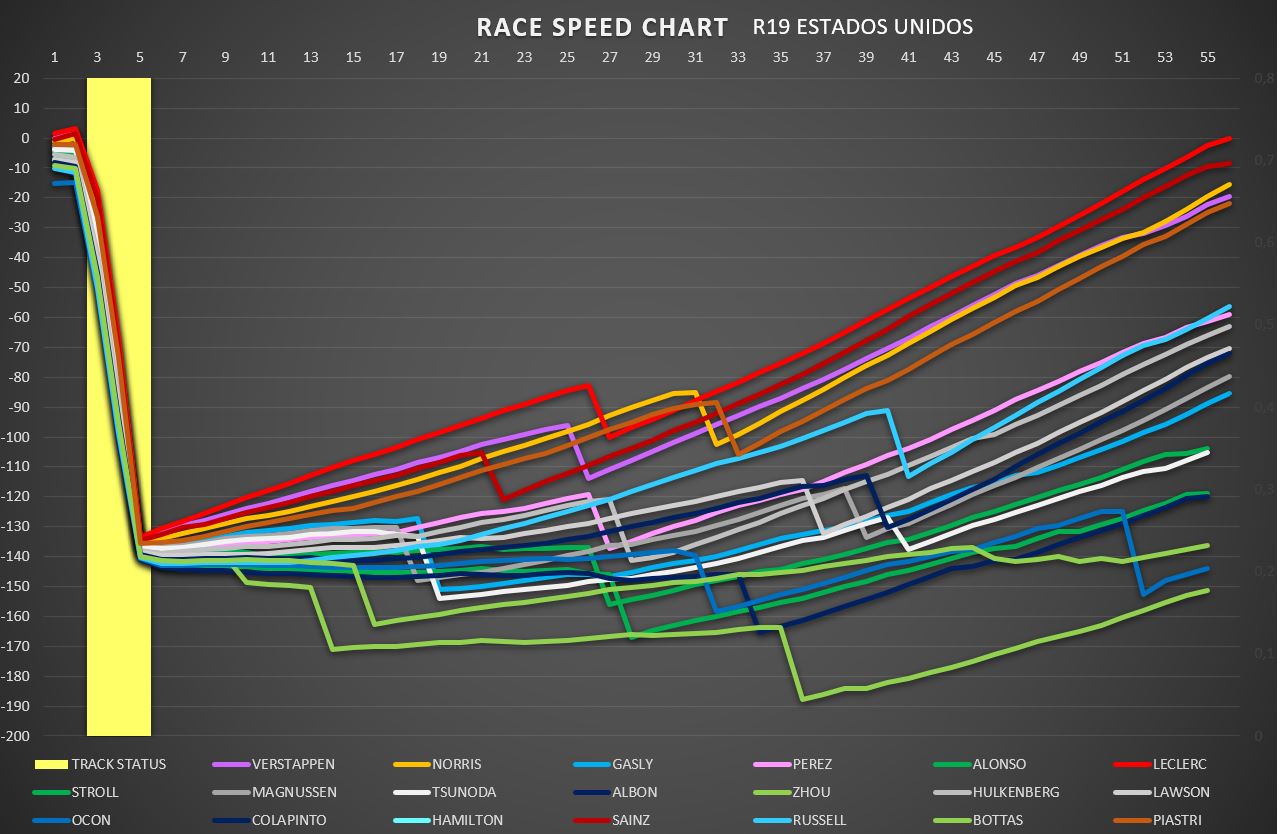Select the OCON legend entry
1280x834 pixels.
point(72,820)
